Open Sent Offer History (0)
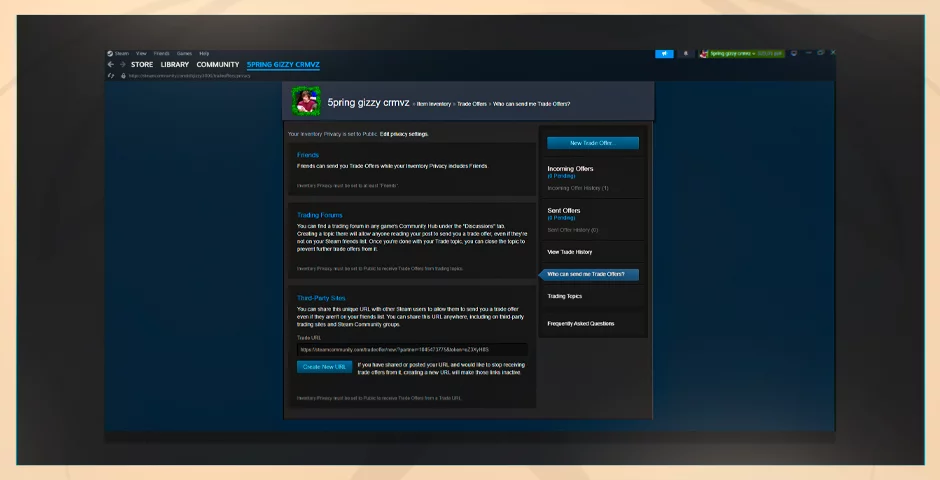 (573, 230)
